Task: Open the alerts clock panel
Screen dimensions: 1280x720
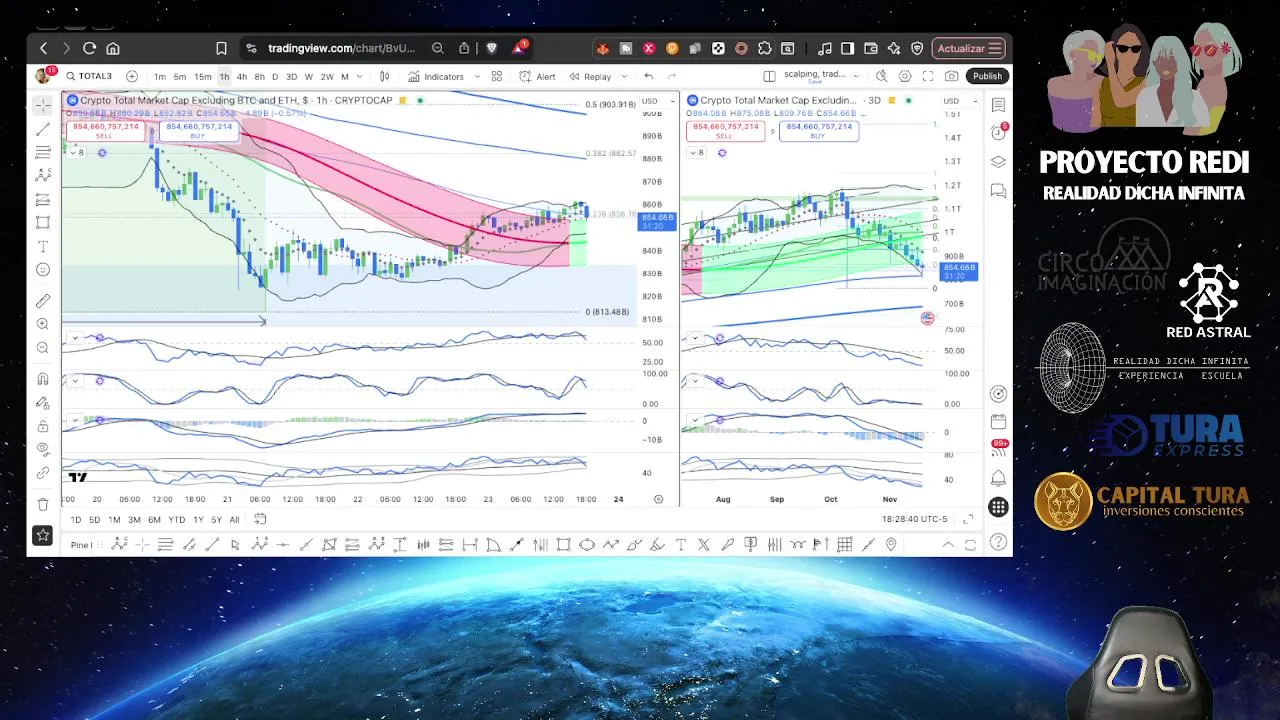Action: (998, 133)
